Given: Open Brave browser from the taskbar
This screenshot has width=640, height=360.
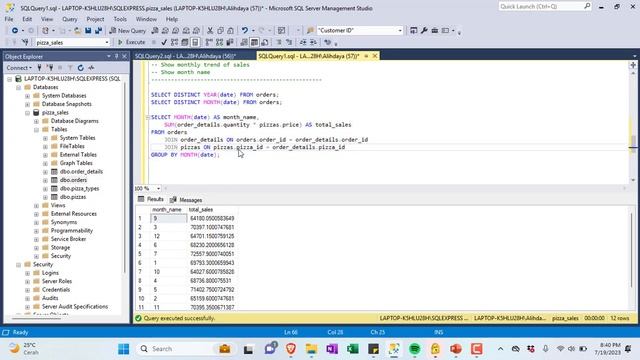Looking at the screenshot, I should tap(291, 349).
